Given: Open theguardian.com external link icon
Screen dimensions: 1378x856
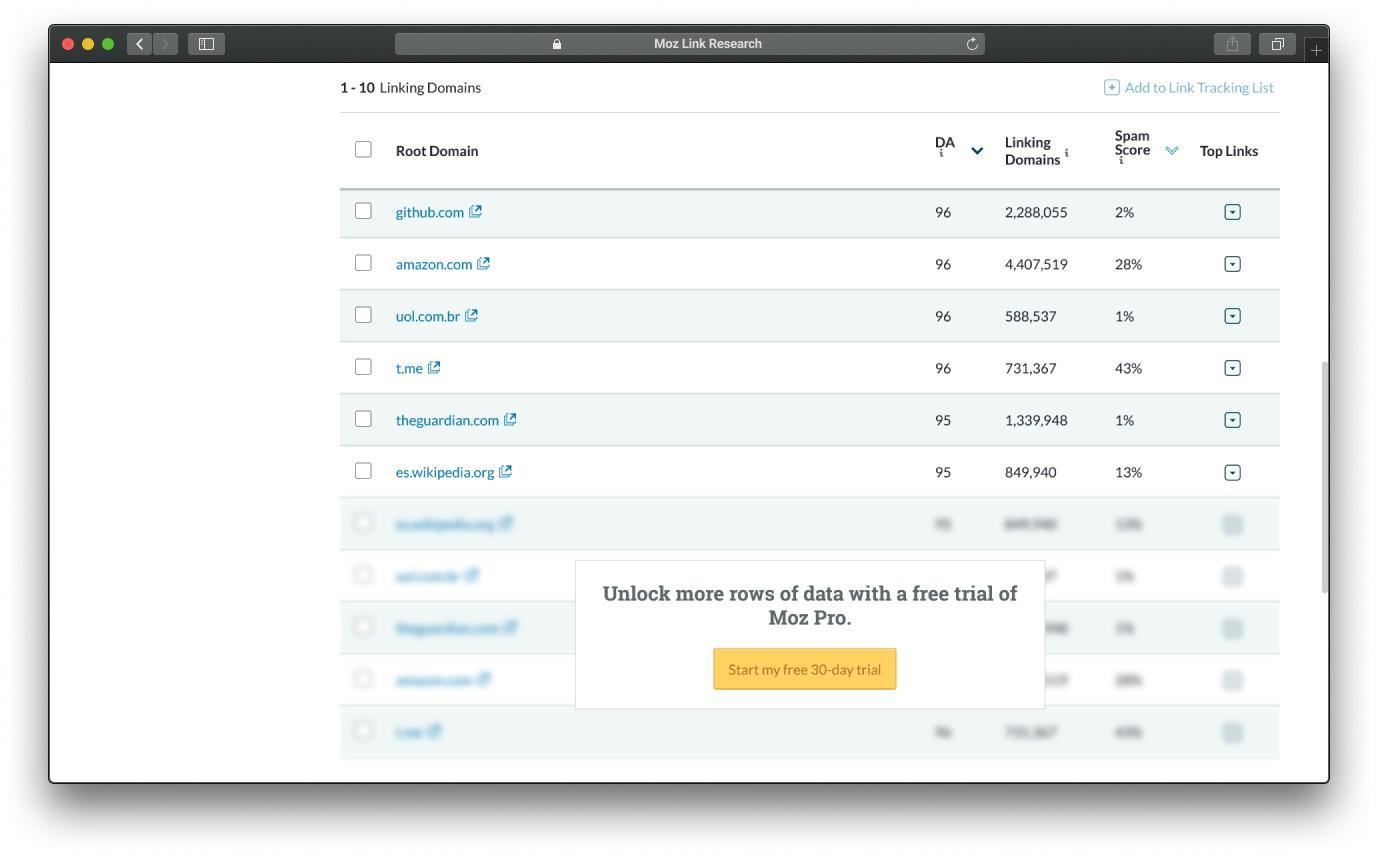Looking at the screenshot, I should [511, 419].
